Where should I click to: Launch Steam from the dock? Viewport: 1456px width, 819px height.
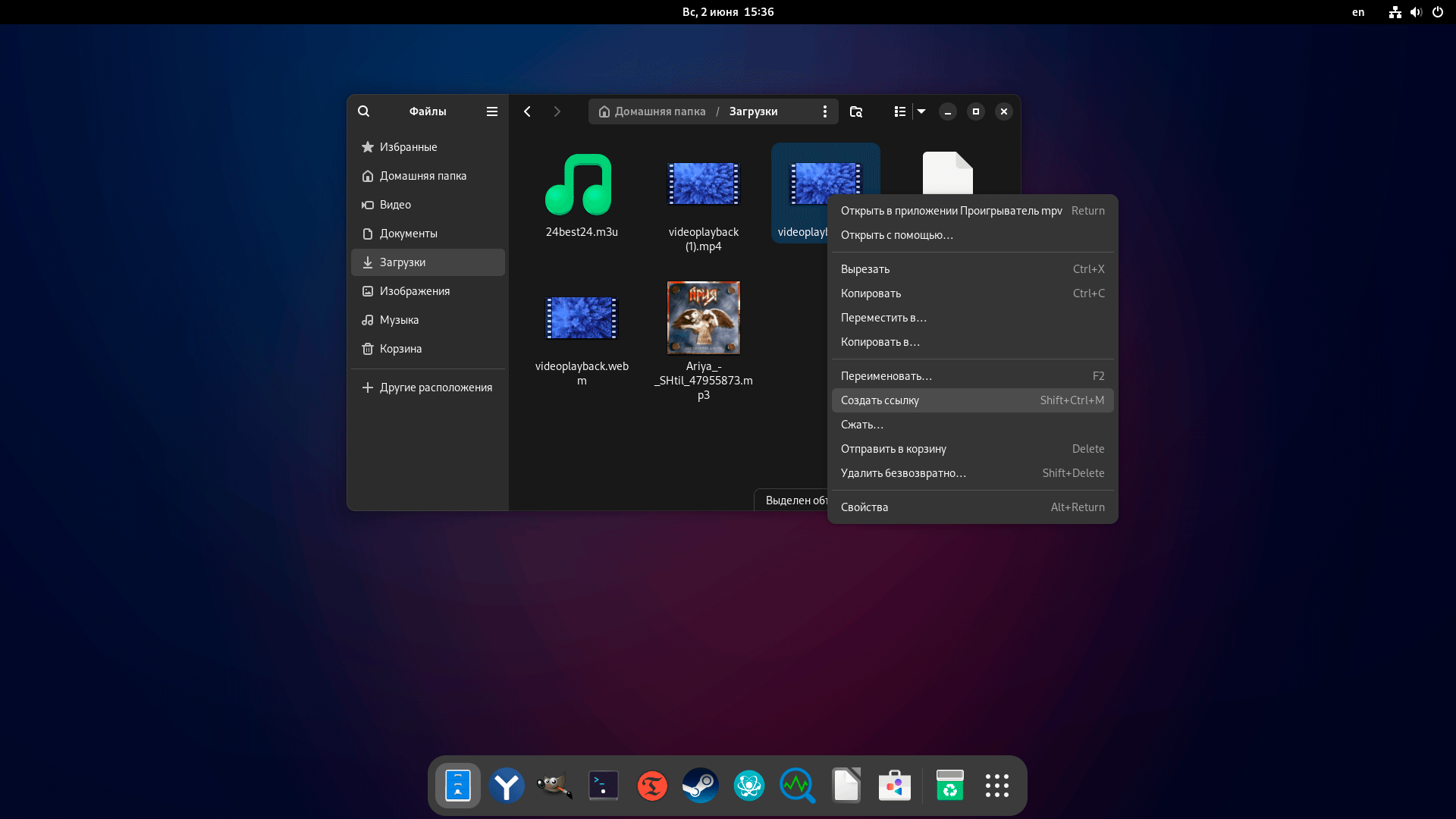[700, 786]
